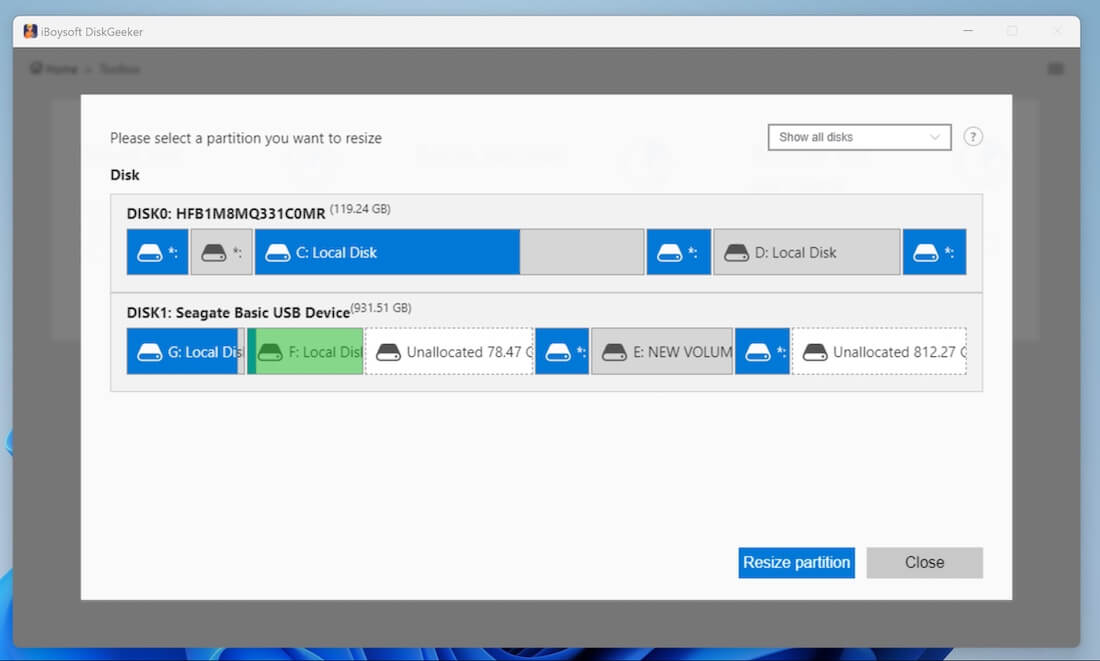Select the gray hidden partition on DISK0
Viewport: 1100px width, 661px height.
(x=222, y=252)
